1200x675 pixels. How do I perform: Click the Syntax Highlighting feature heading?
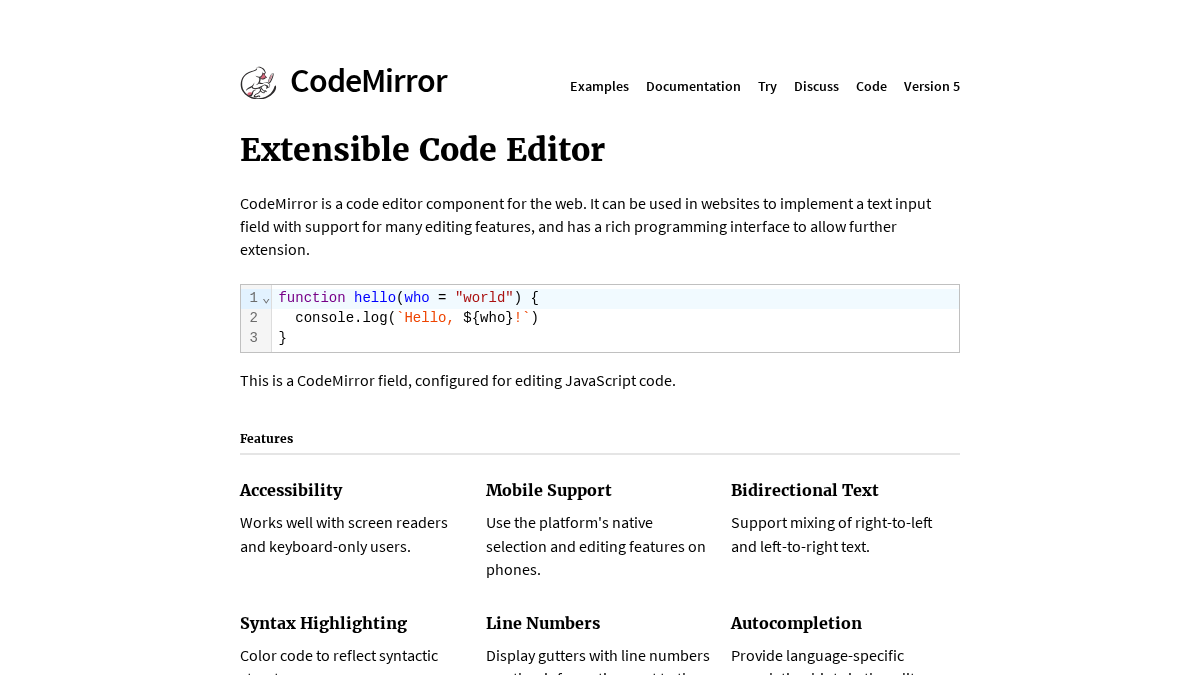click(323, 623)
